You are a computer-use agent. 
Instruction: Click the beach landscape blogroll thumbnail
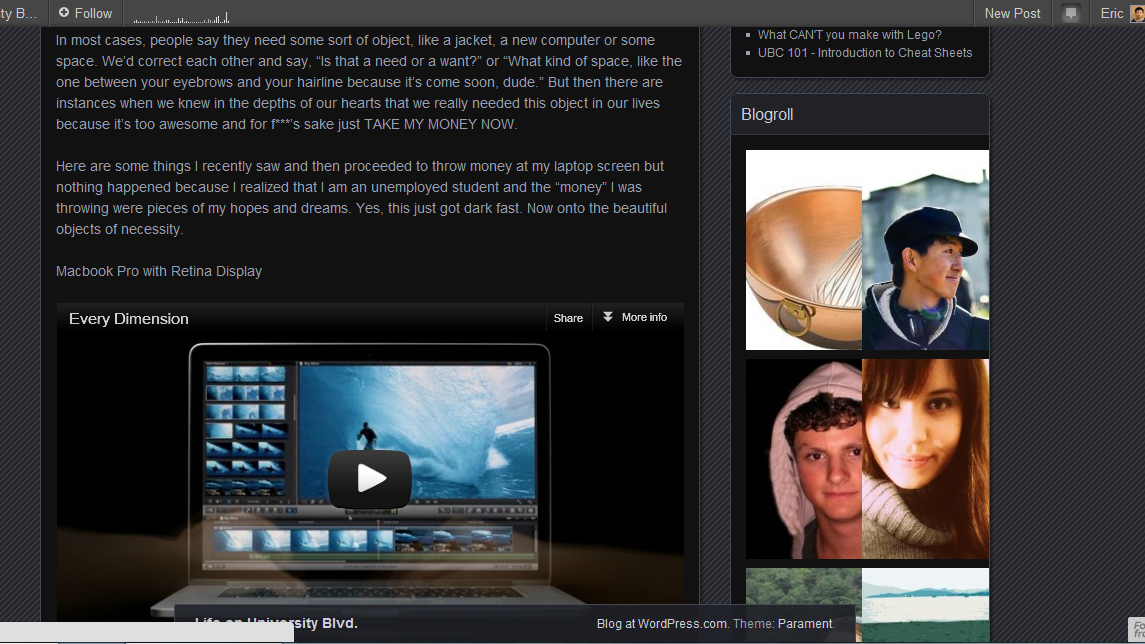[925, 603]
